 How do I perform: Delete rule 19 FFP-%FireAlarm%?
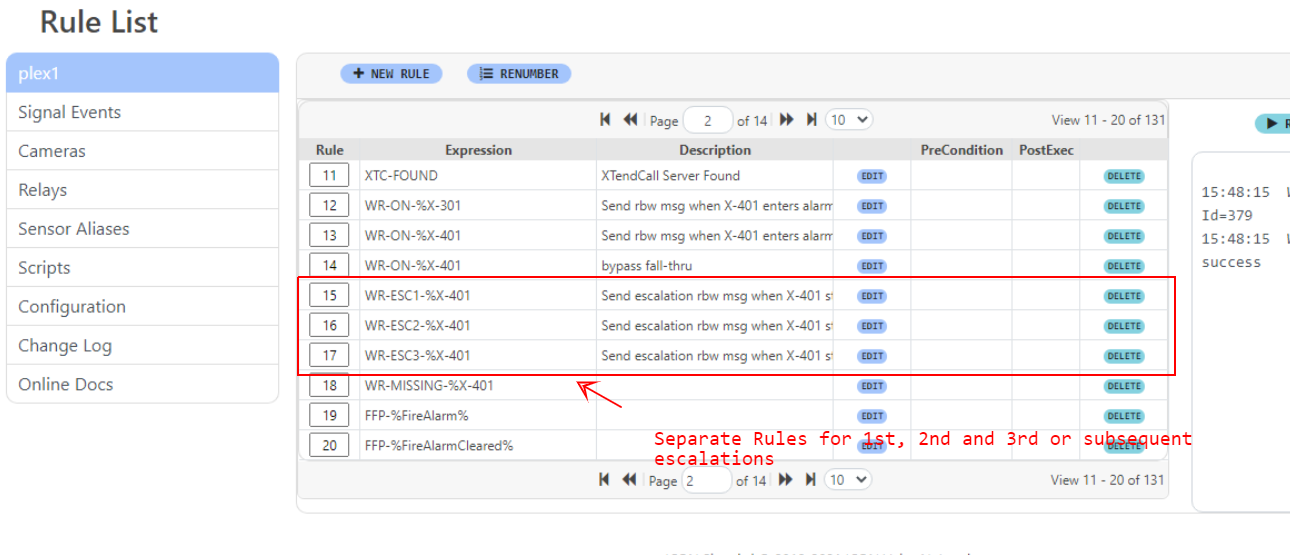1124,416
